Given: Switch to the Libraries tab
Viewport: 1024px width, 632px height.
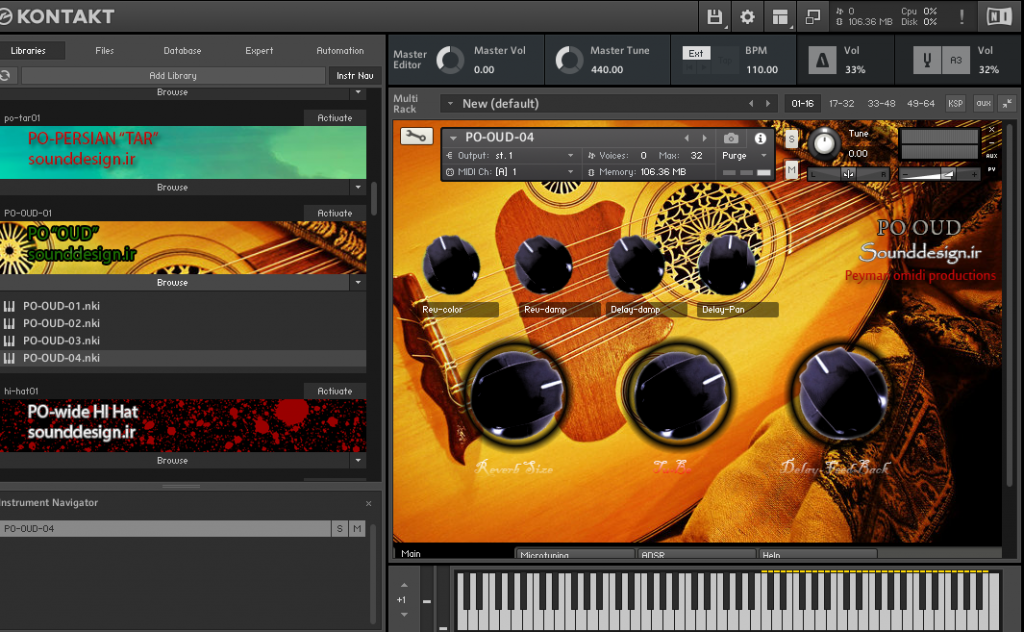Looking at the screenshot, I should coord(28,50).
